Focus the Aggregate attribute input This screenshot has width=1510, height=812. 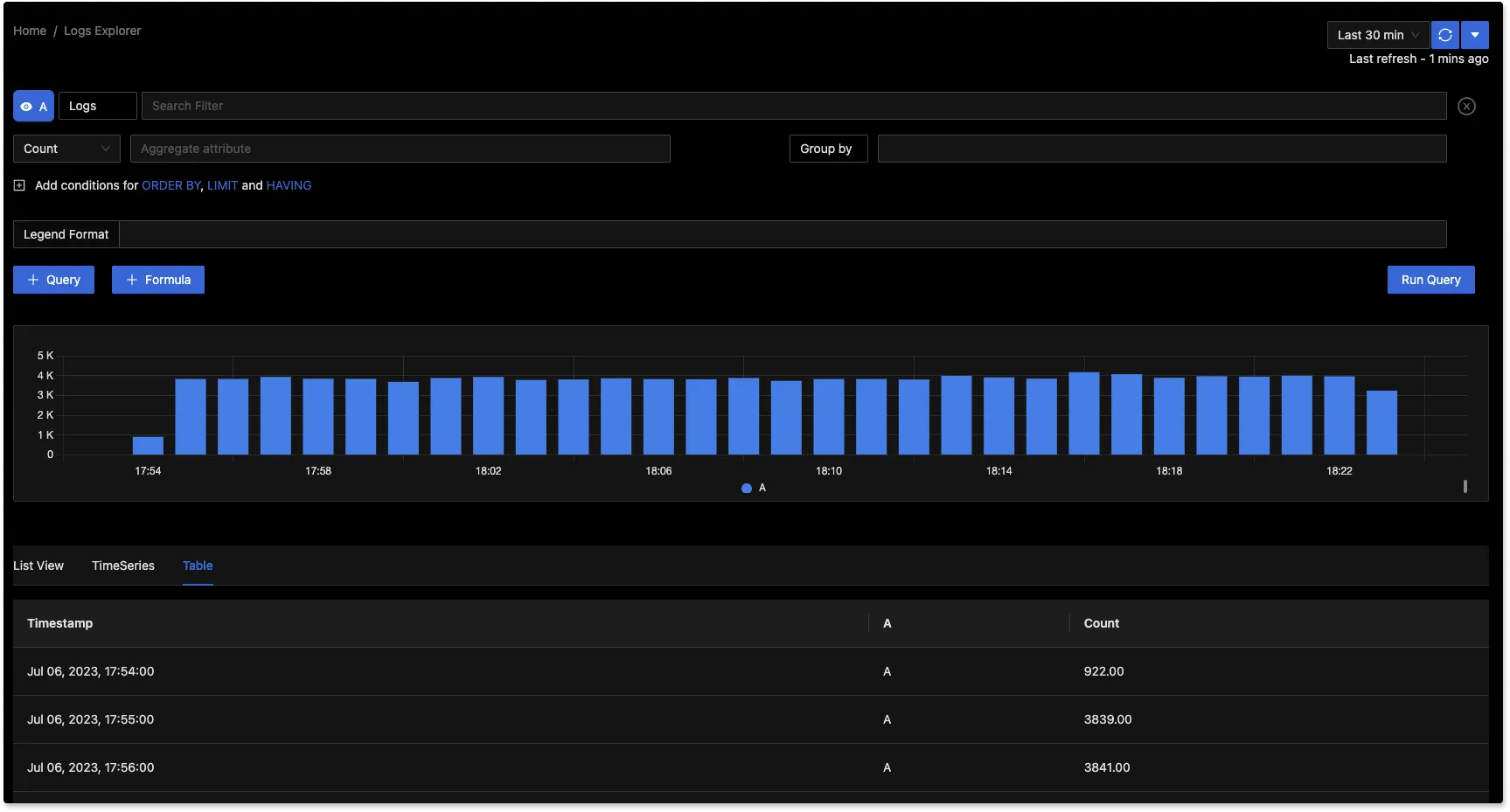(x=400, y=149)
